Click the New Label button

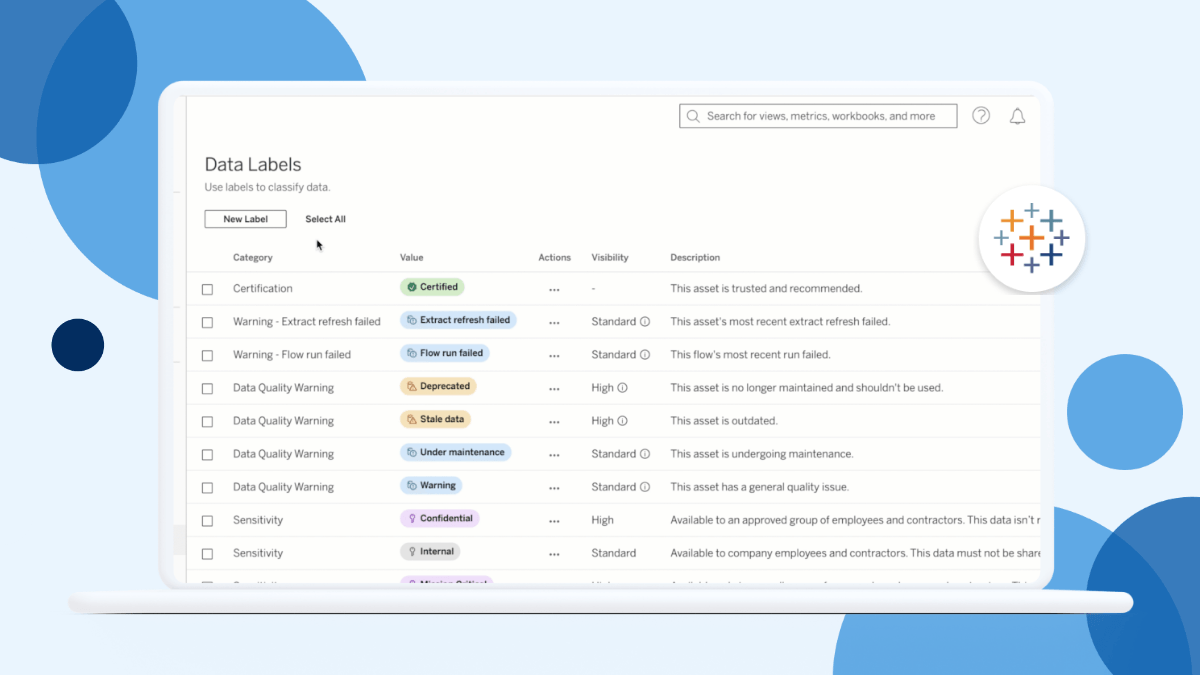click(x=245, y=219)
